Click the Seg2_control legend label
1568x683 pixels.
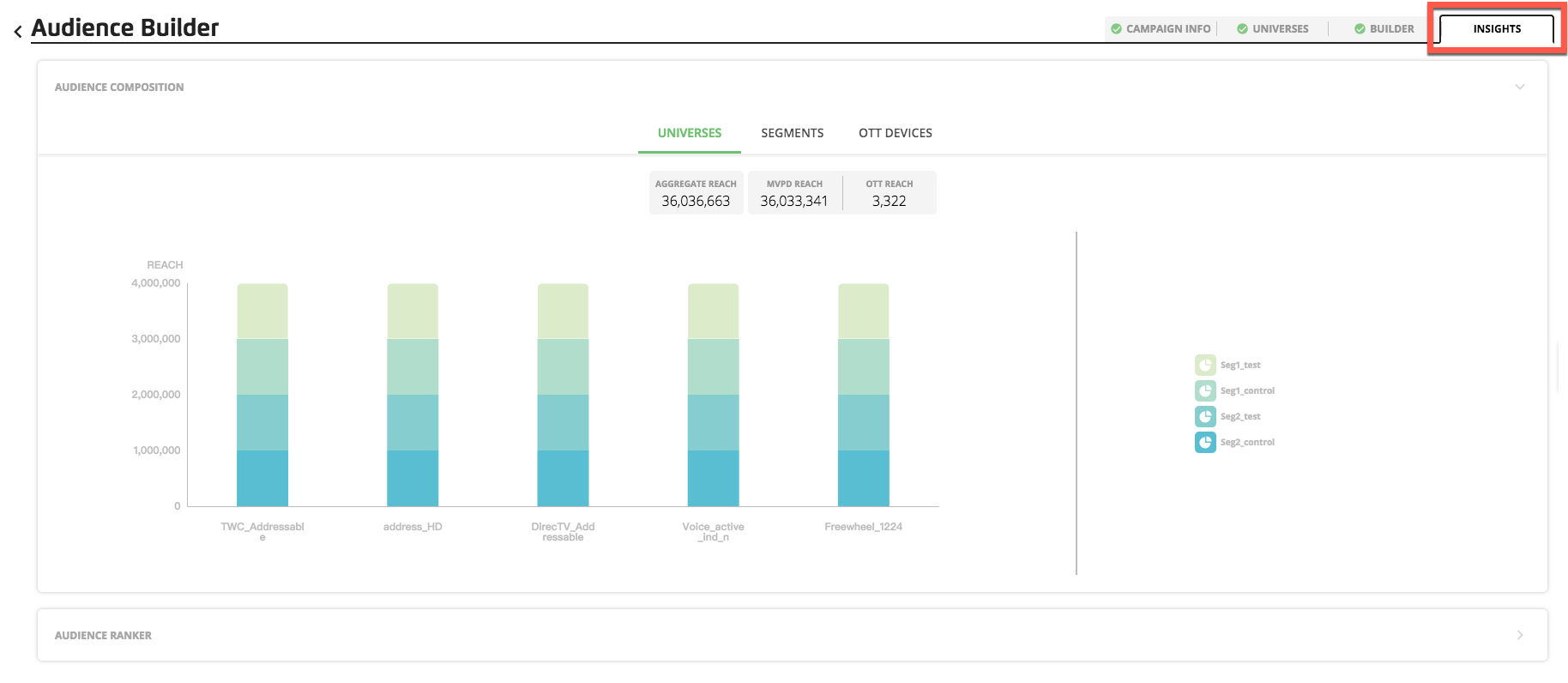tap(1247, 442)
